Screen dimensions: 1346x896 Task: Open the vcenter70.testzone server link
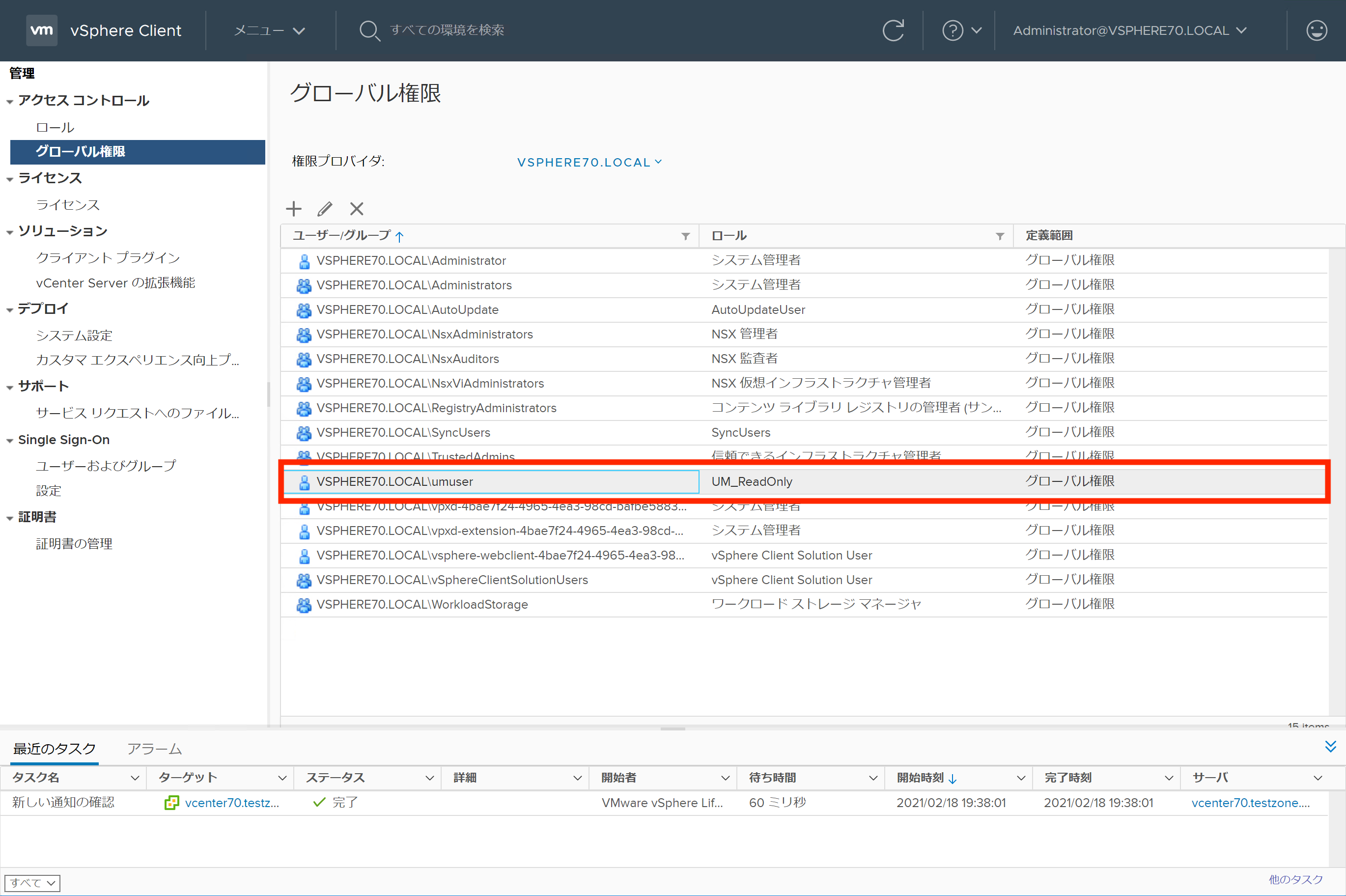tap(1251, 803)
